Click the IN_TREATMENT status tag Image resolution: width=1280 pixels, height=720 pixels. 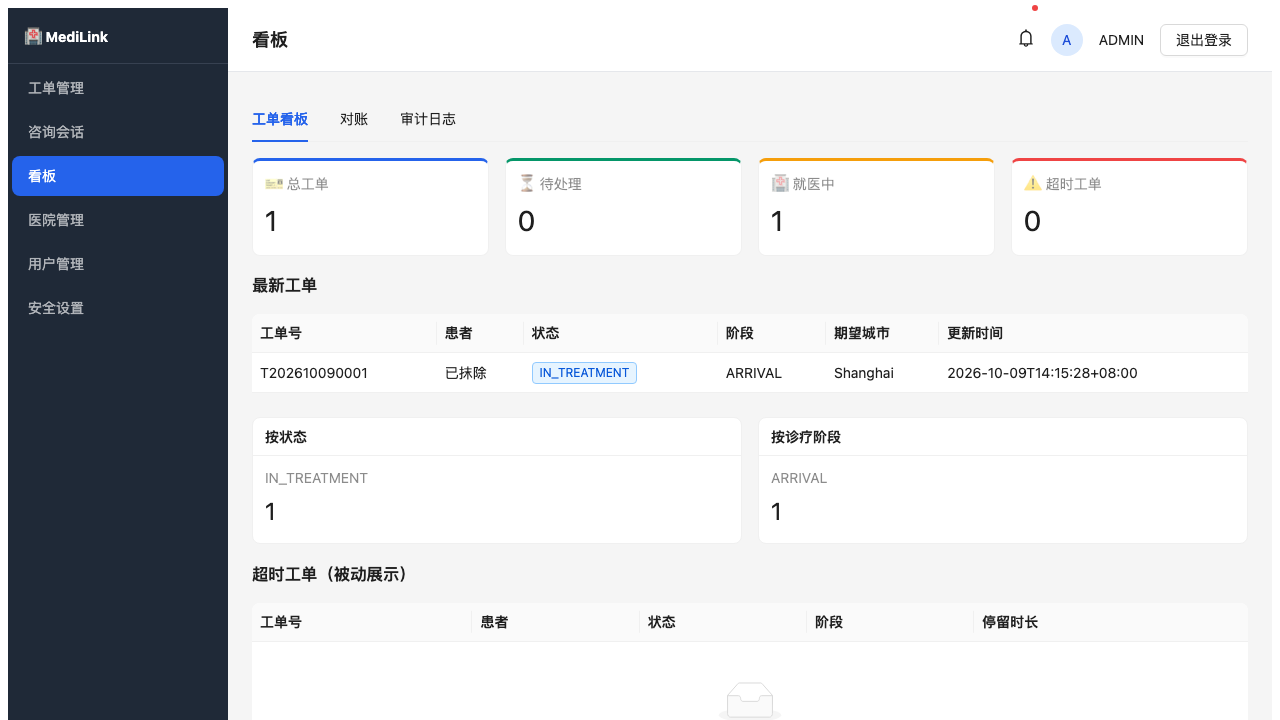point(584,373)
